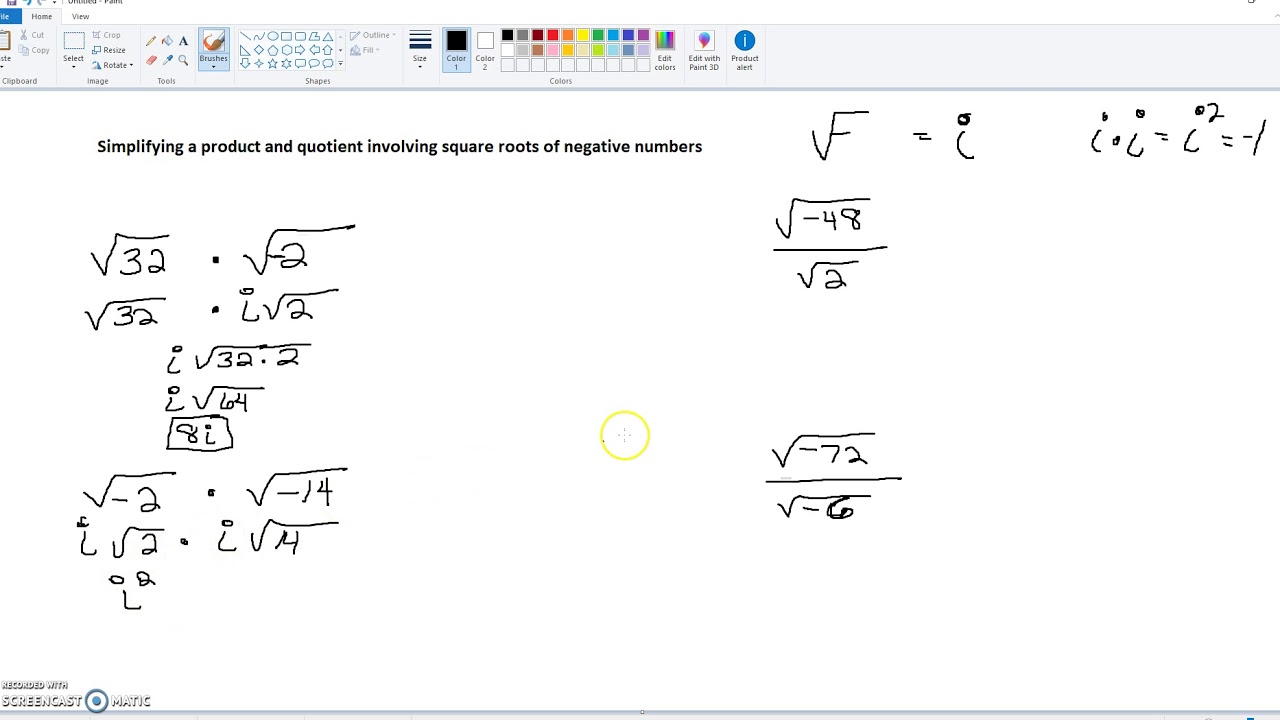Pick the pink color swatch
The image size is (1280, 720).
tap(553, 50)
